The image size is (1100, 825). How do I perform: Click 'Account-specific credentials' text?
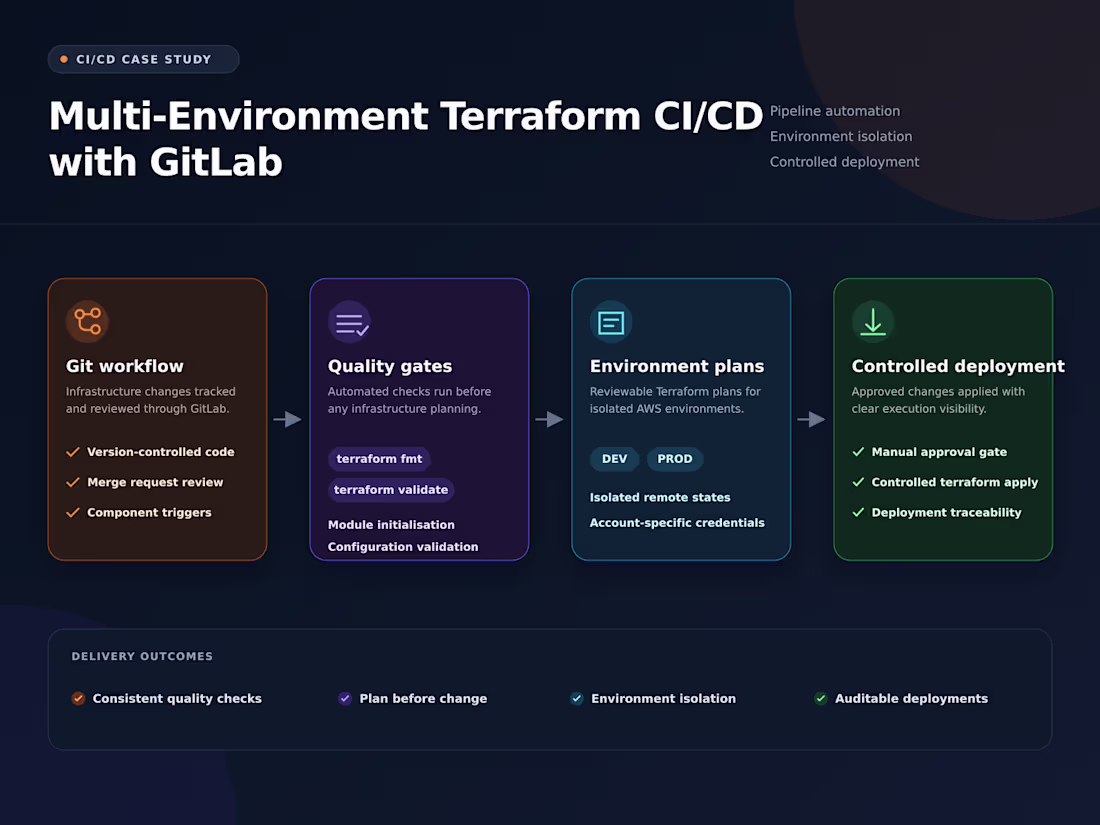point(677,523)
